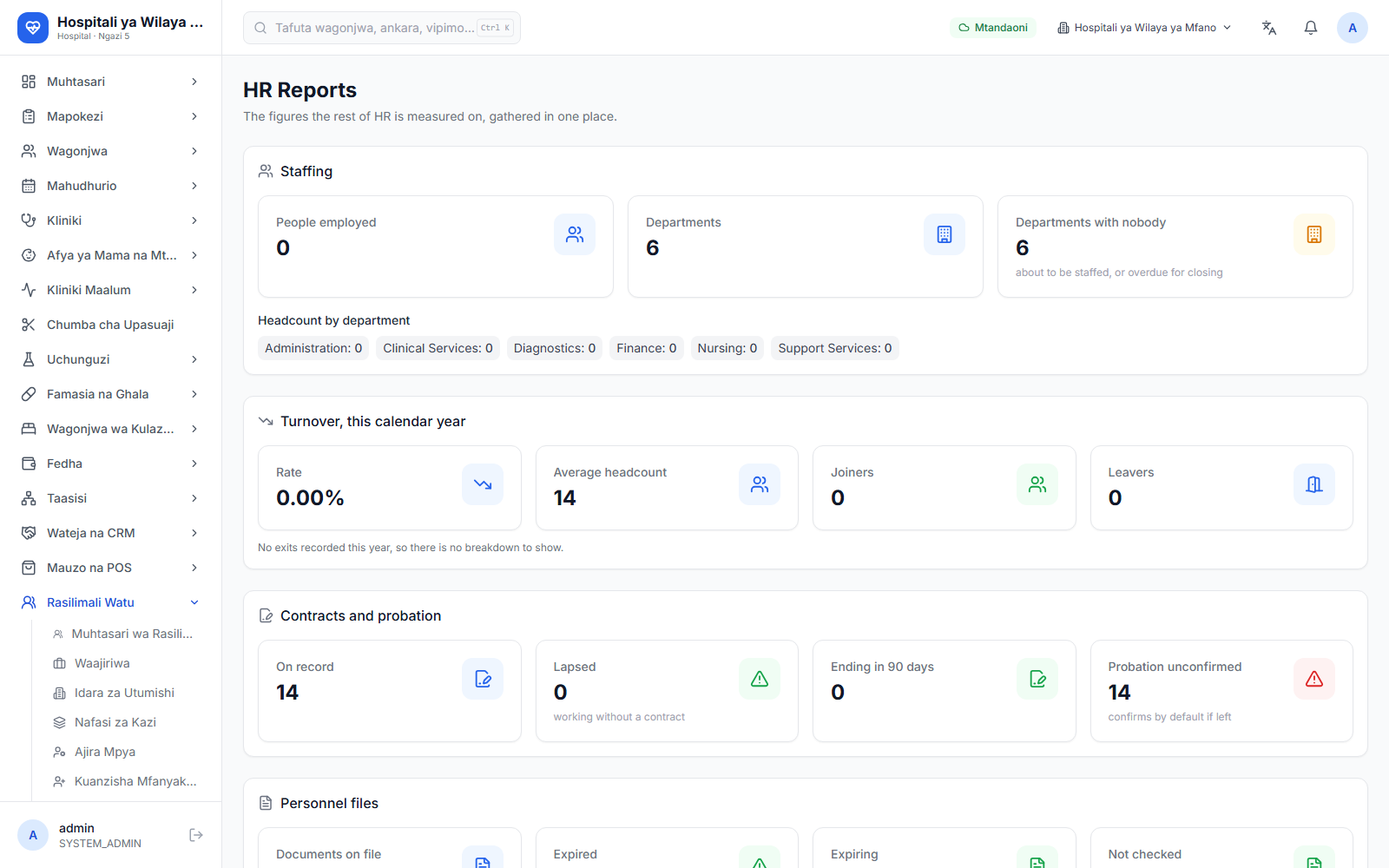
Task: Click the Staffing section heading
Action: [x=306, y=171]
